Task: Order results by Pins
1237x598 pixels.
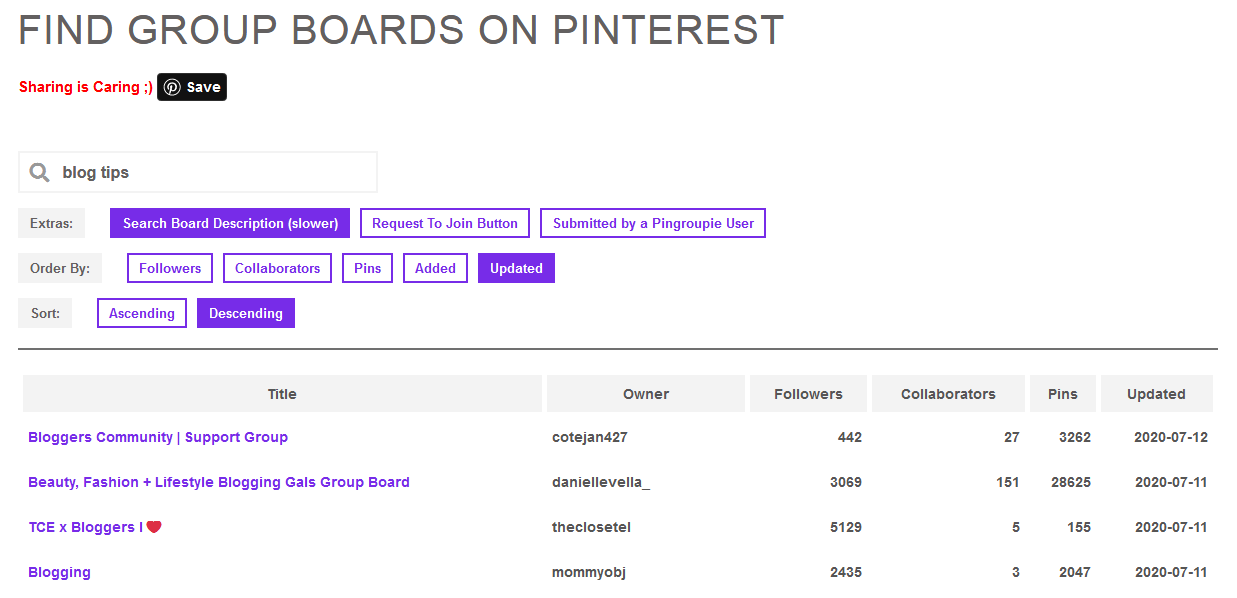Action: (x=367, y=268)
